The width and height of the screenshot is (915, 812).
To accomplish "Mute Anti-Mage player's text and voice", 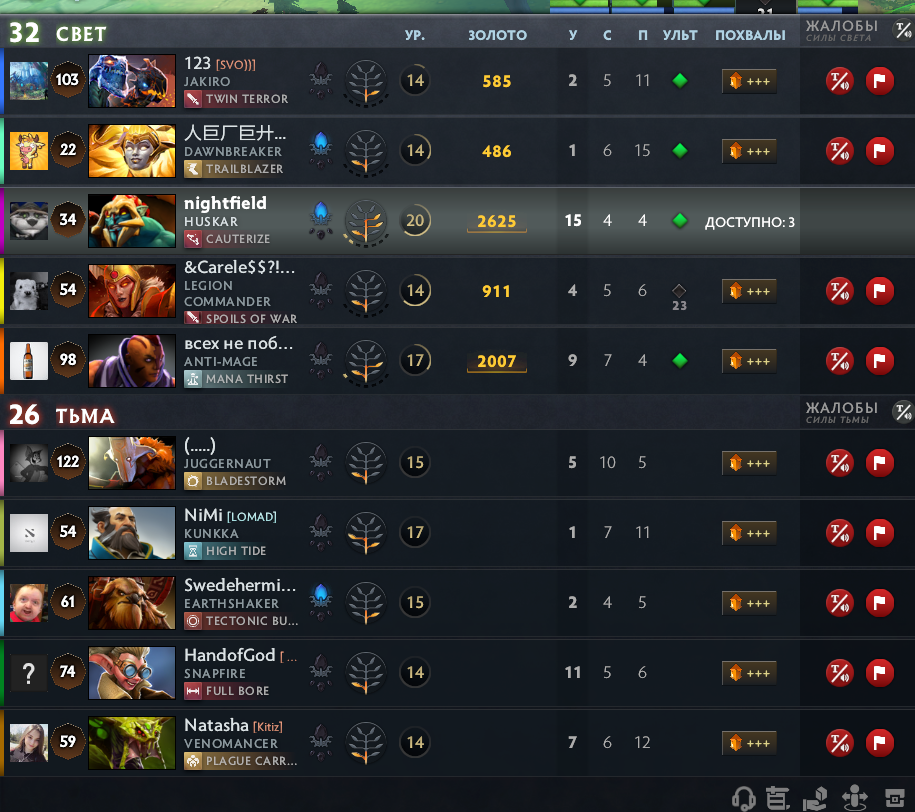I will pyautogui.click(x=839, y=361).
